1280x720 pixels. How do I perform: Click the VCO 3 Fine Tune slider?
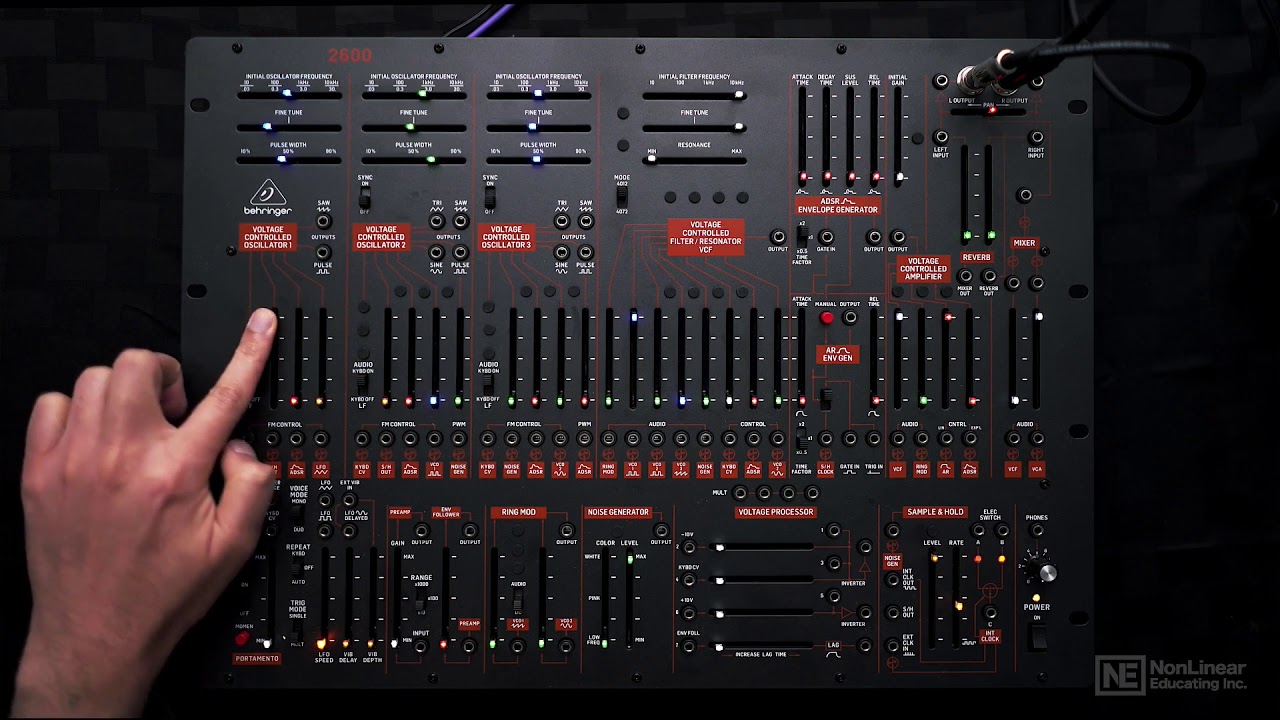pyautogui.click(x=538, y=127)
